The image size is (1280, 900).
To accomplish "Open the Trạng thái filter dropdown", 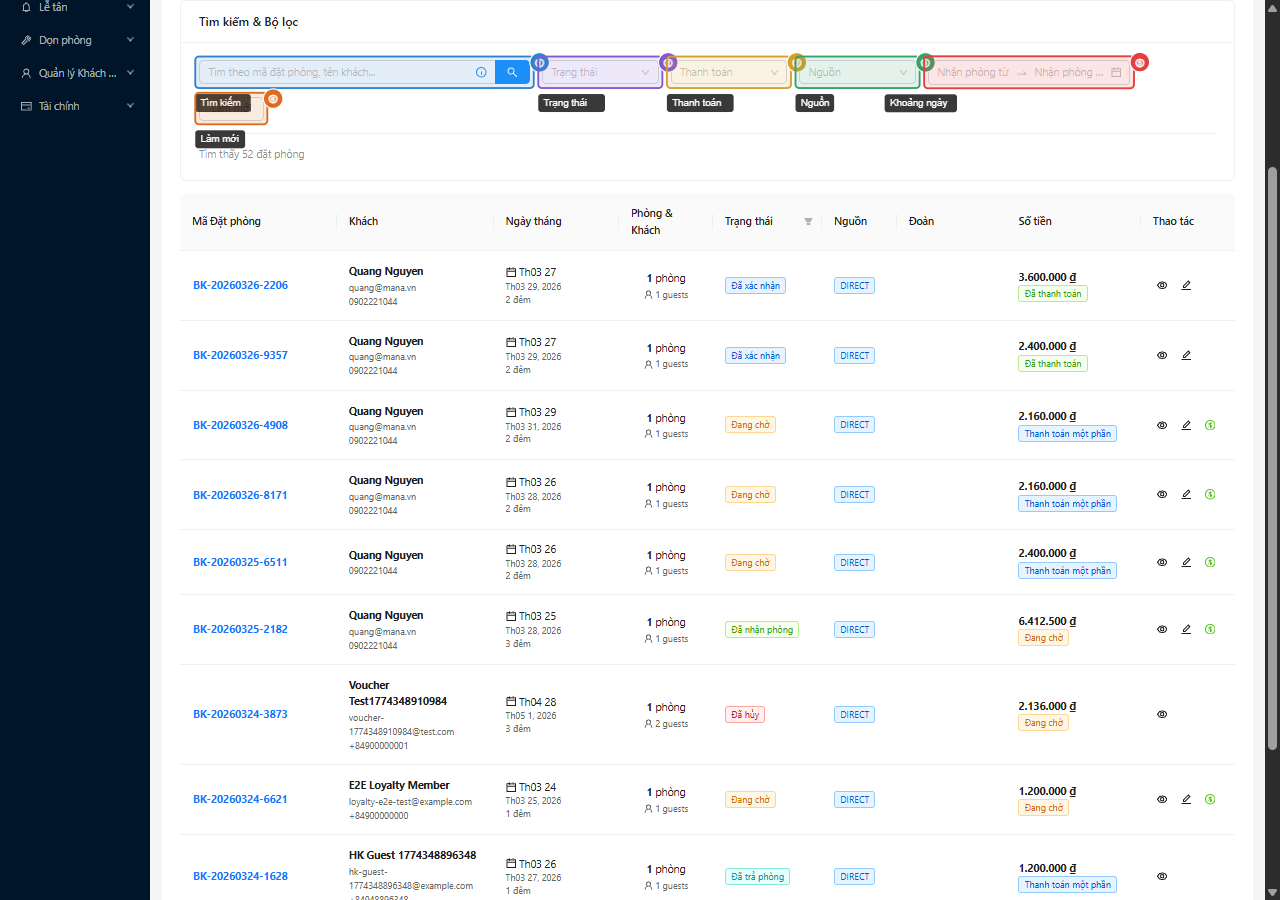I will pos(600,72).
